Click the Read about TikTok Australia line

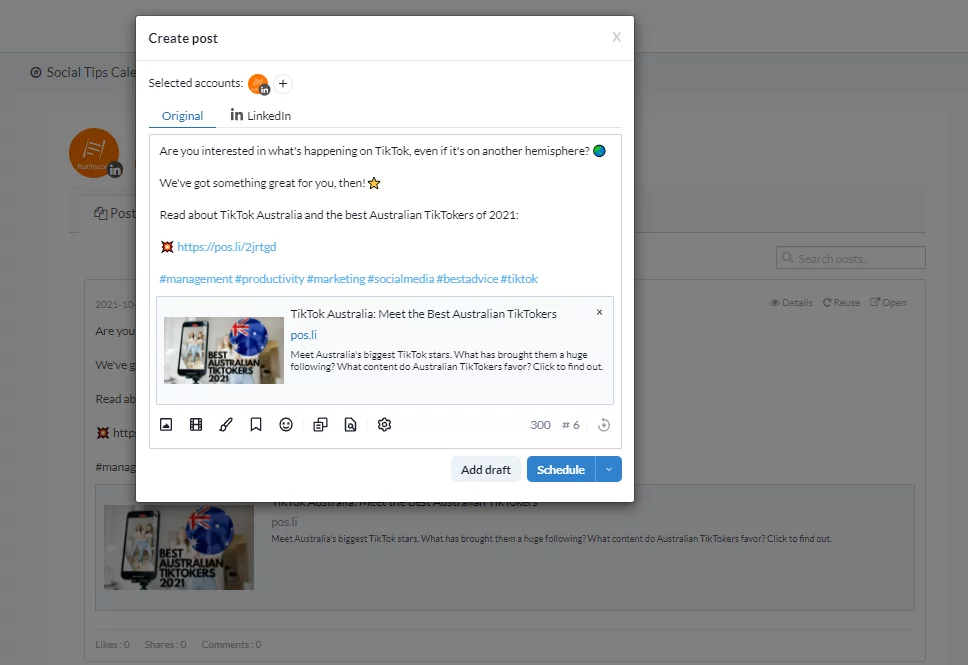point(339,215)
